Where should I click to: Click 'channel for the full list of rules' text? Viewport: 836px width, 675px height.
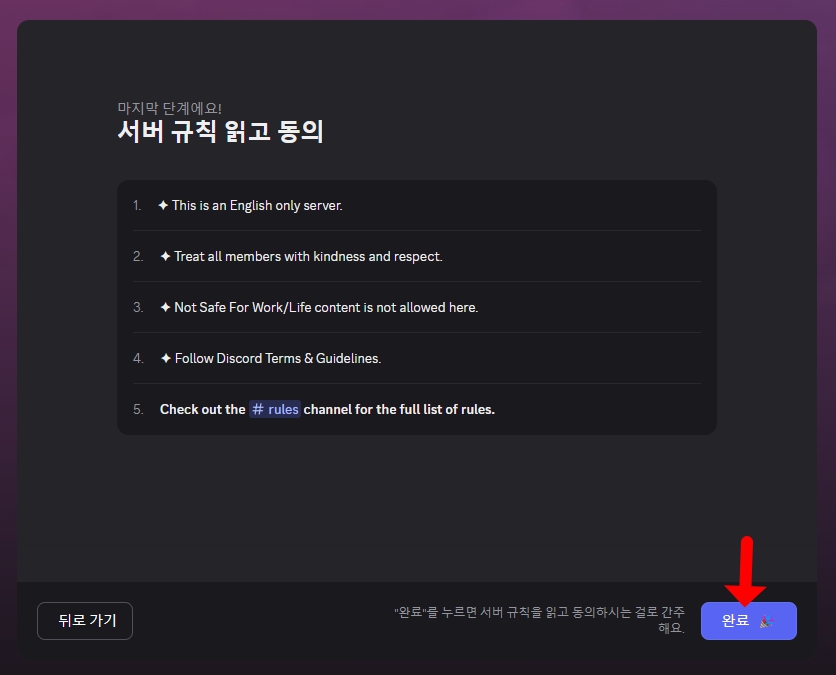pos(399,409)
